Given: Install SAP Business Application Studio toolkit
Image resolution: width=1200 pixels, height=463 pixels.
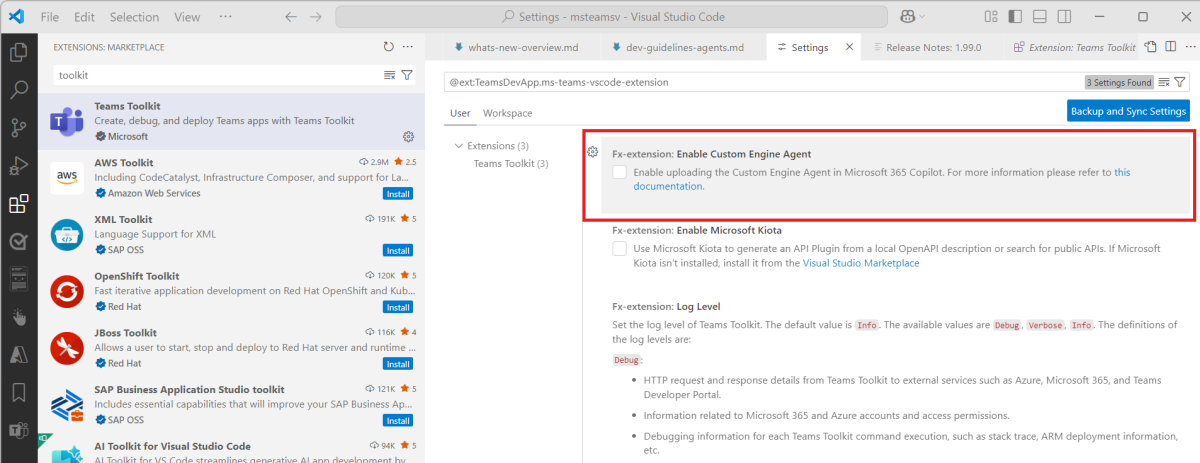Looking at the screenshot, I should tap(398, 421).
